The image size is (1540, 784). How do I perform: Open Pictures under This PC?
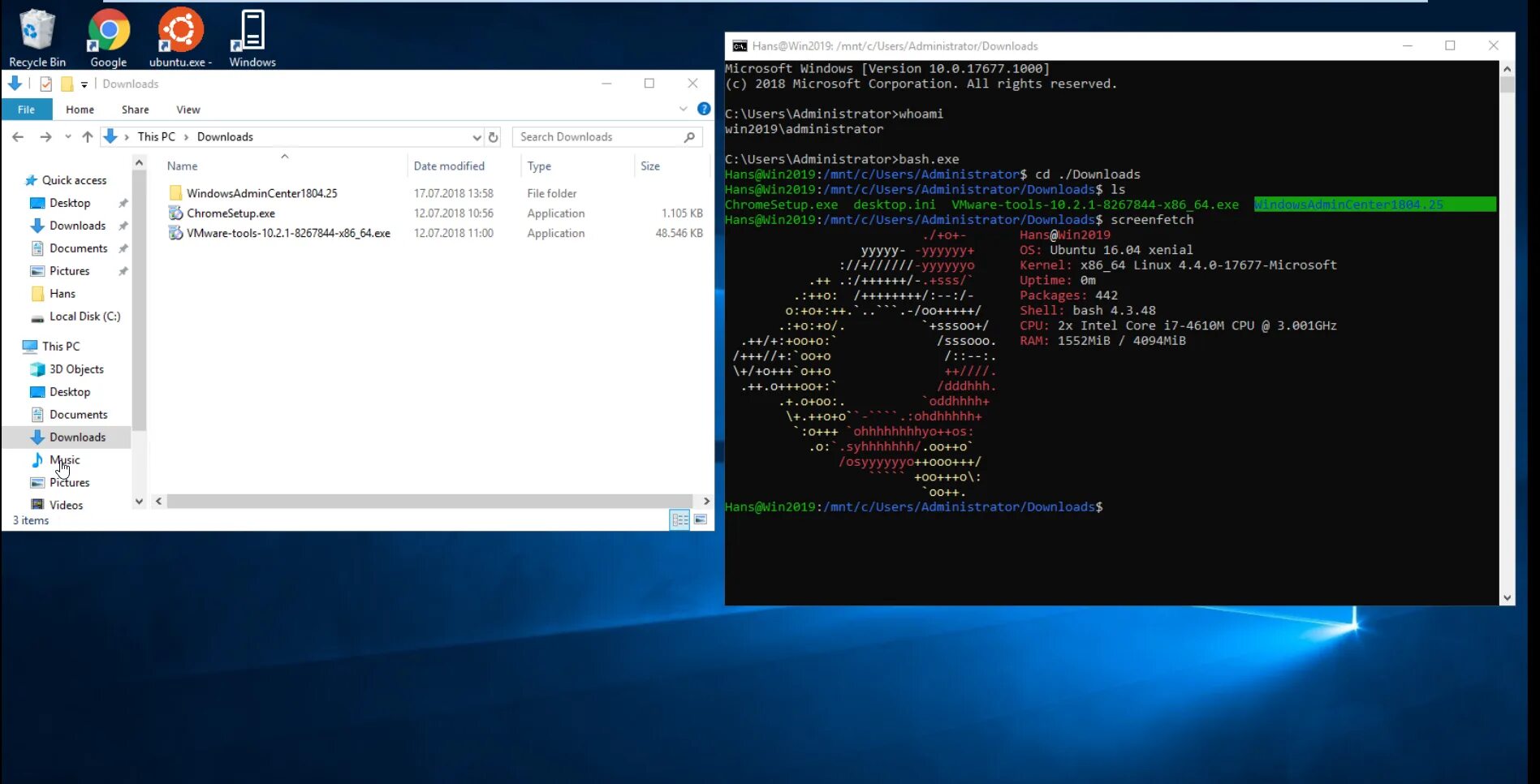[x=69, y=483]
